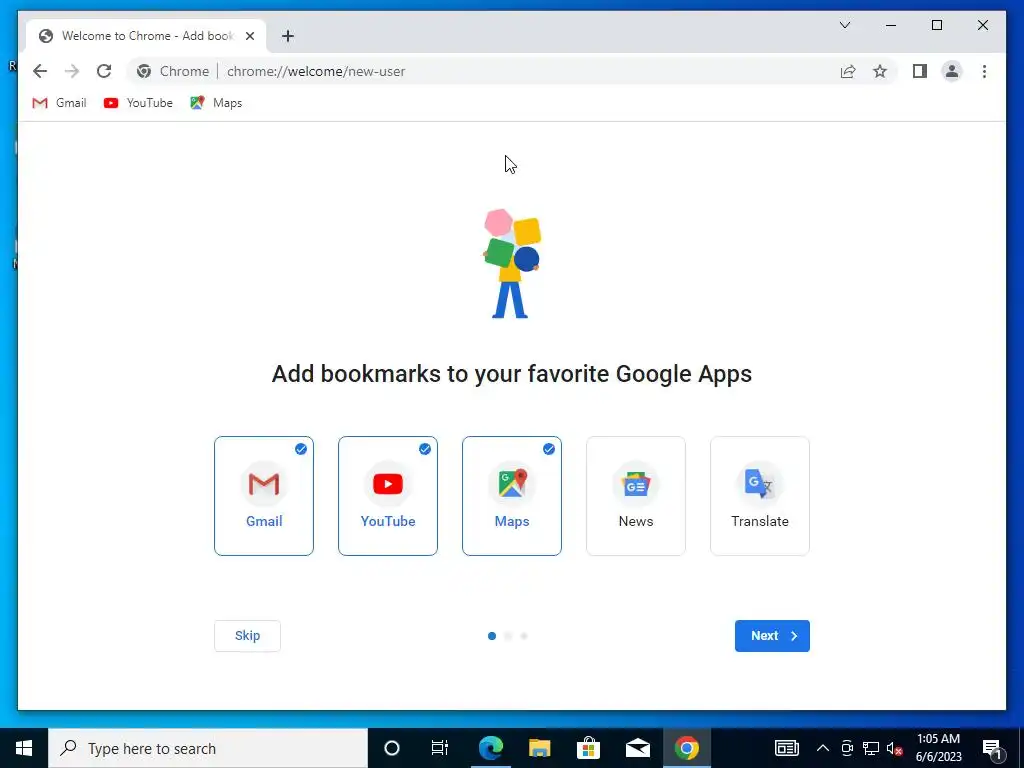Minimize the Chrome window
Image resolution: width=1024 pixels, height=768 pixels.
point(891,25)
